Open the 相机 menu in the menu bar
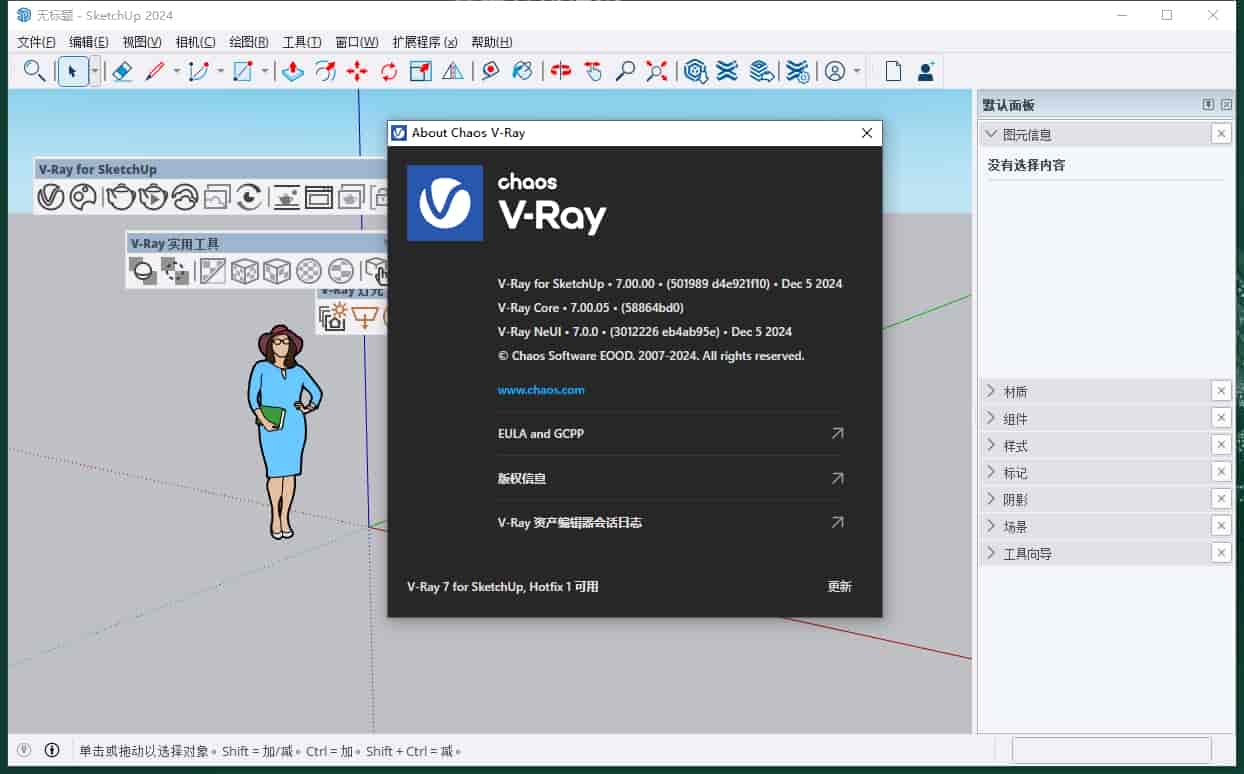This screenshot has height=774, width=1244. tap(195, 42)
